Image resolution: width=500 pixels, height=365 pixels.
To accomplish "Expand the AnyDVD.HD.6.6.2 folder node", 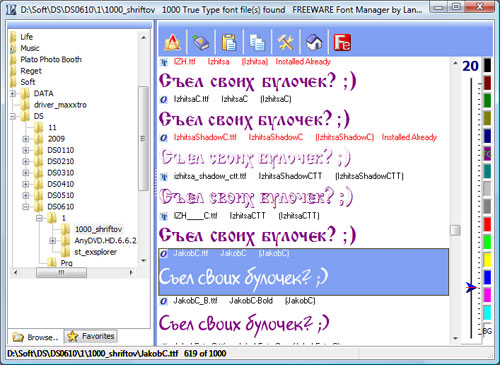I will click(x=52, y=241).
